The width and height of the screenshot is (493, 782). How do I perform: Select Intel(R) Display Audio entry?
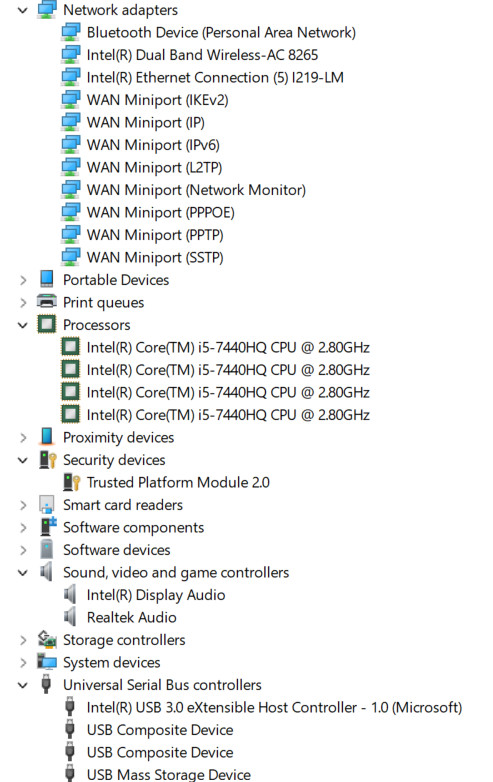tap(156, 595)
